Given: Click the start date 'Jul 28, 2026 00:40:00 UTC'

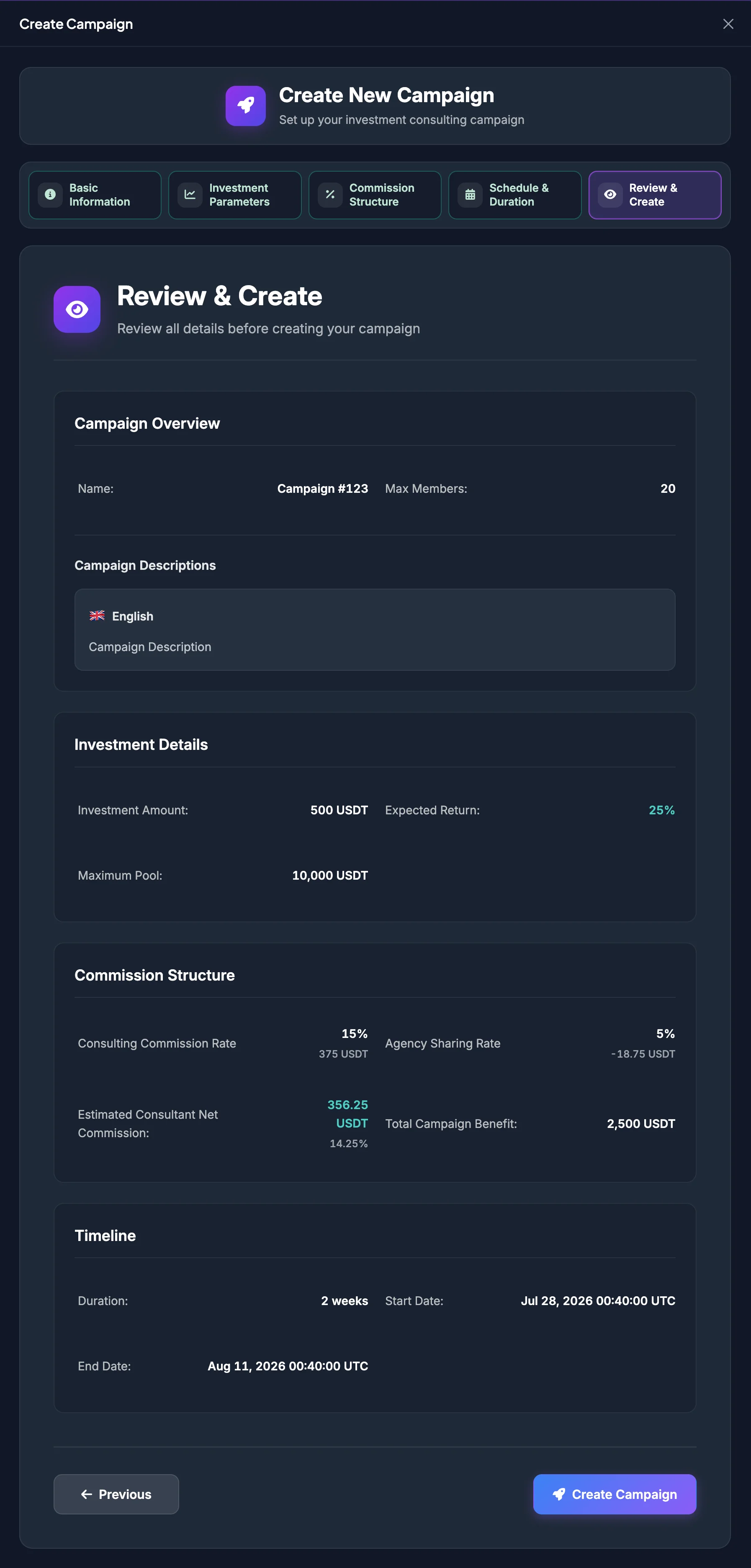Looking at the screenshot, I should pos(598,1301).
